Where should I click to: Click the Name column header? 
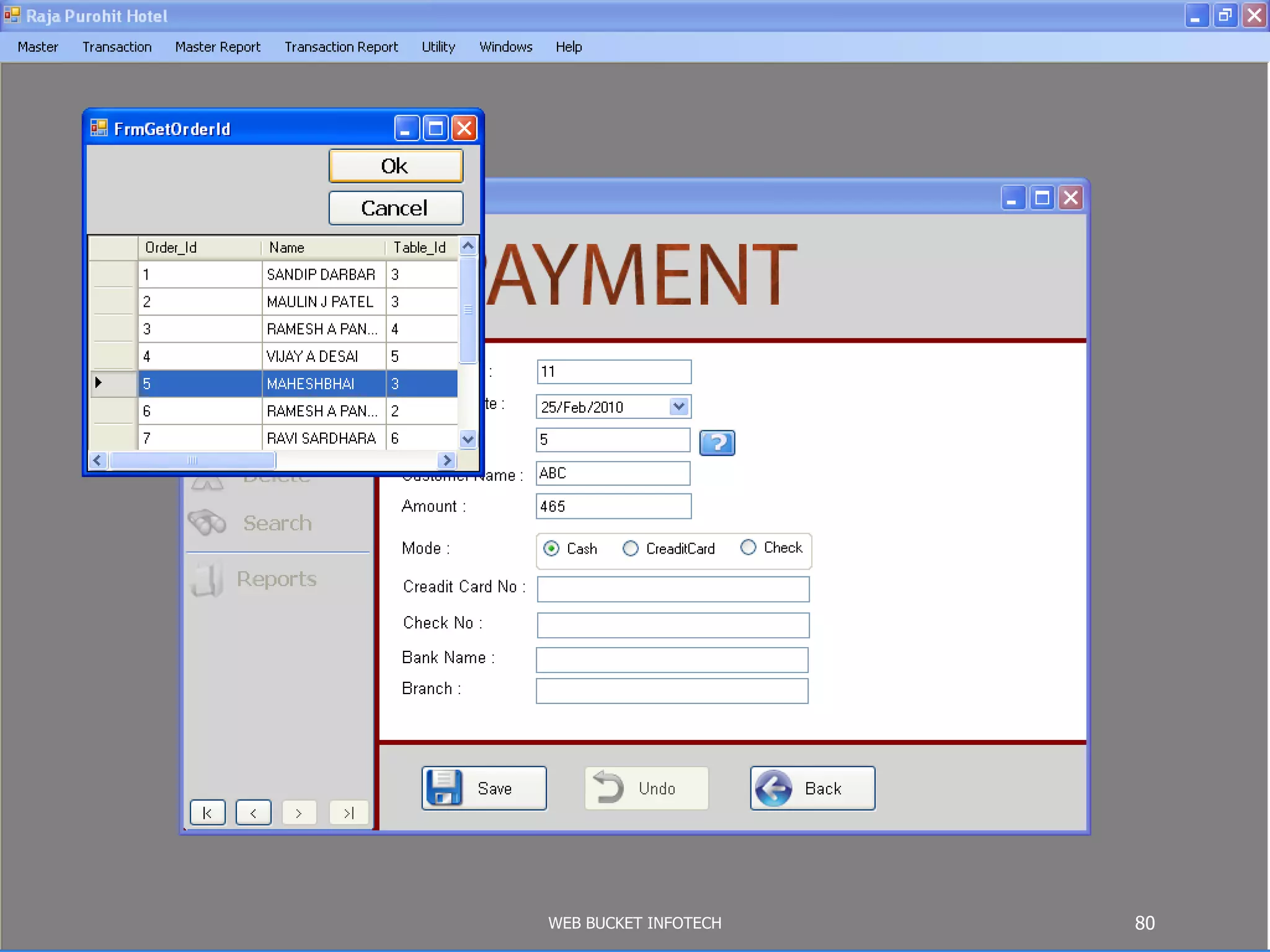[324, 247]
